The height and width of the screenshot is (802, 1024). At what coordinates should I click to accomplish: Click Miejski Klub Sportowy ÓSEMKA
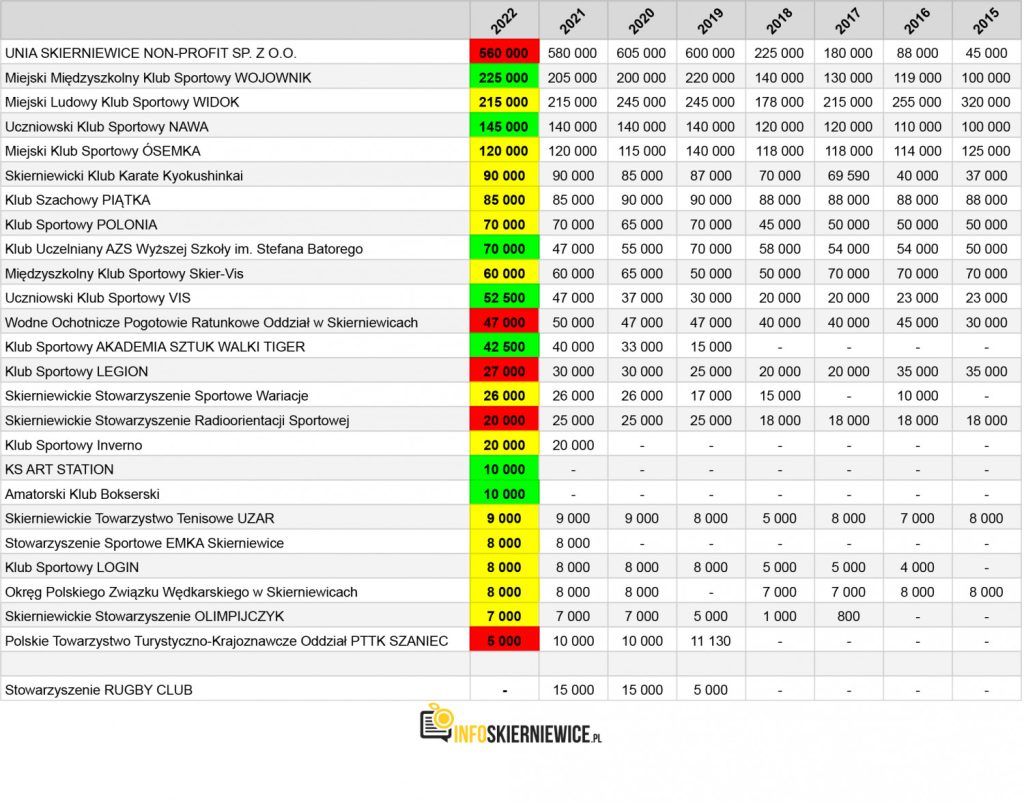pos(103,151)
